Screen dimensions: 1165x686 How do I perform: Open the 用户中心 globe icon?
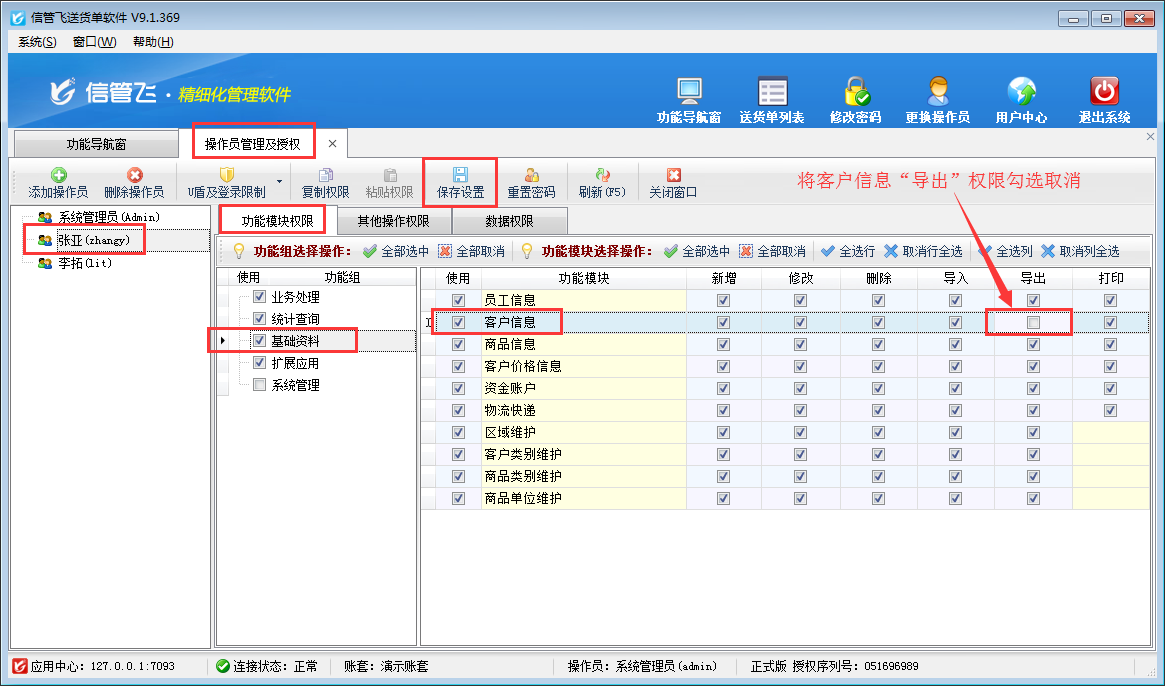point(1021,92)
